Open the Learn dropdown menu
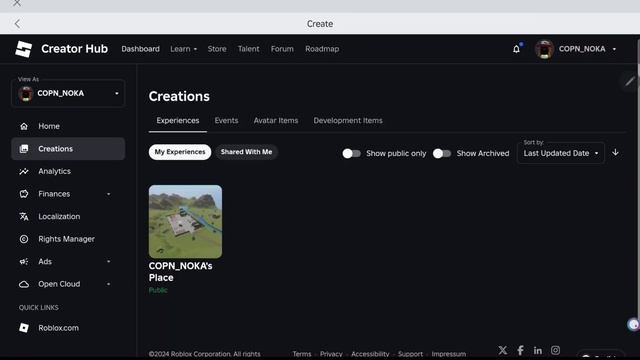 coord(184,49)
